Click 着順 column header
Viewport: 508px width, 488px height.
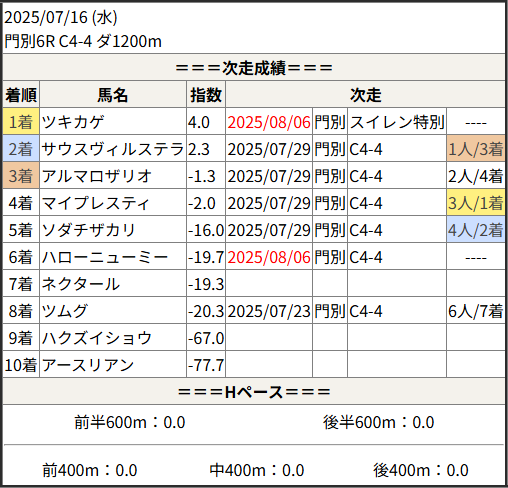coord(21,95)
